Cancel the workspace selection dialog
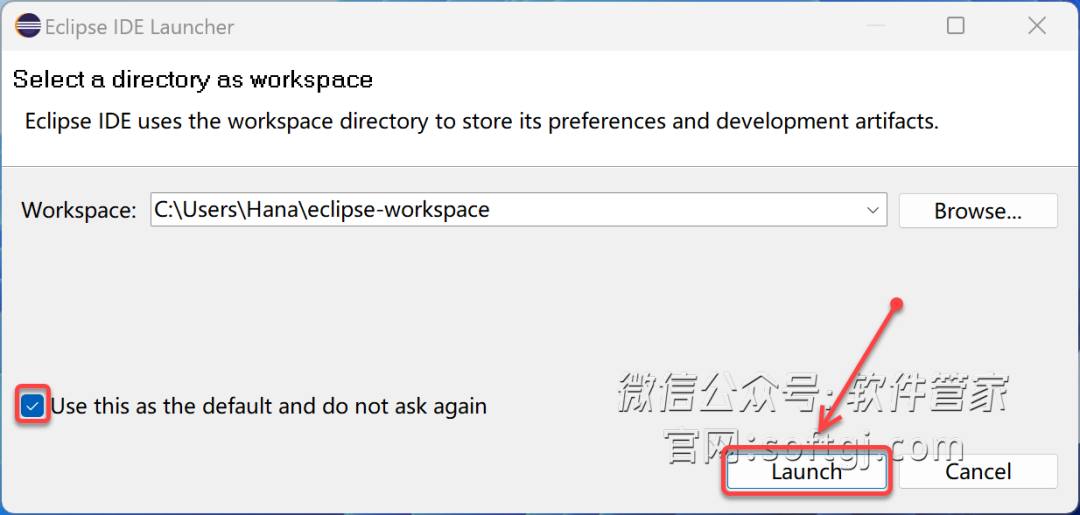The width and height of the screenshot is (1080, 515). pyautogui.click(x=977, y=472)
